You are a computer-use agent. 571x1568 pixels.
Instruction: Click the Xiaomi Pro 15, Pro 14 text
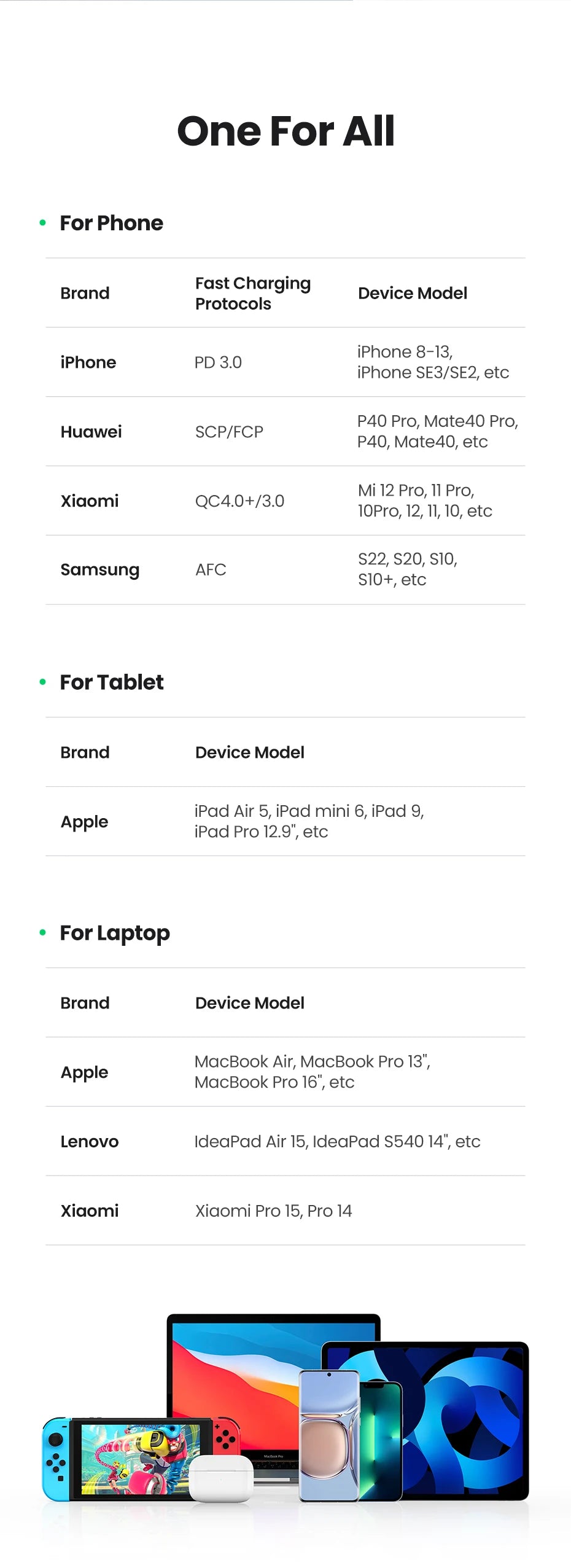[x=273, y=1211]
